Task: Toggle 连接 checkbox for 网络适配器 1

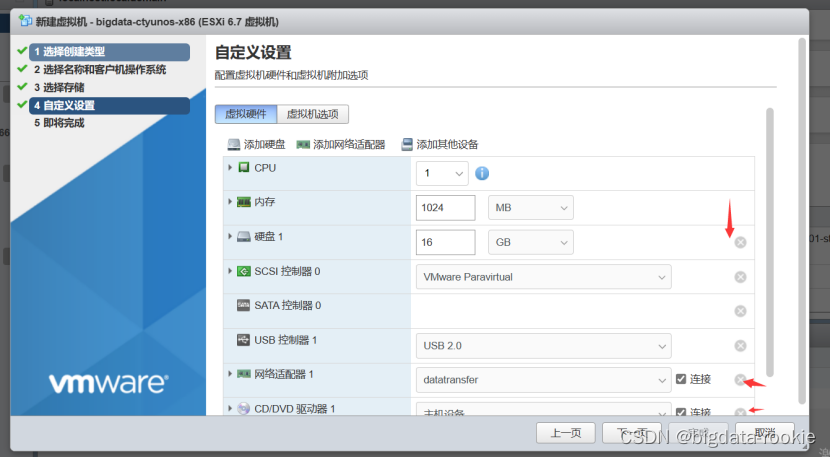Action: [x=681, y=379]
